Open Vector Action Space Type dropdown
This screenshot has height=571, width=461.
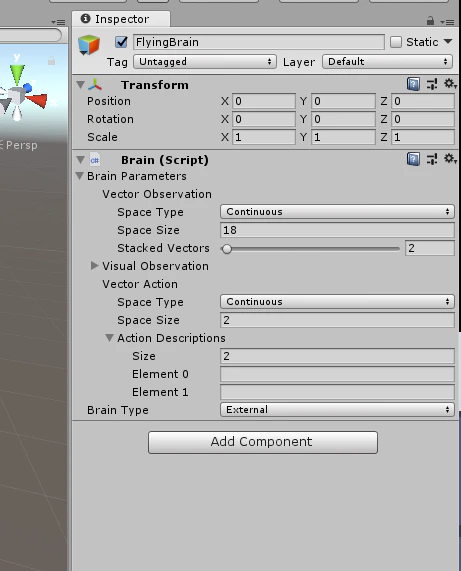pyautogui.click(x=337, y=302)
